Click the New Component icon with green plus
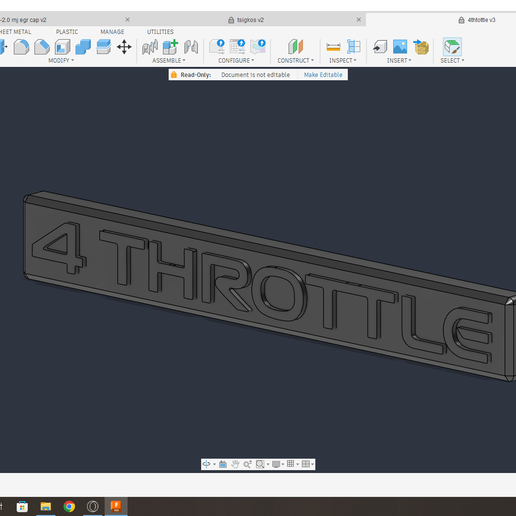516x516 pixels. pos(170,47)
